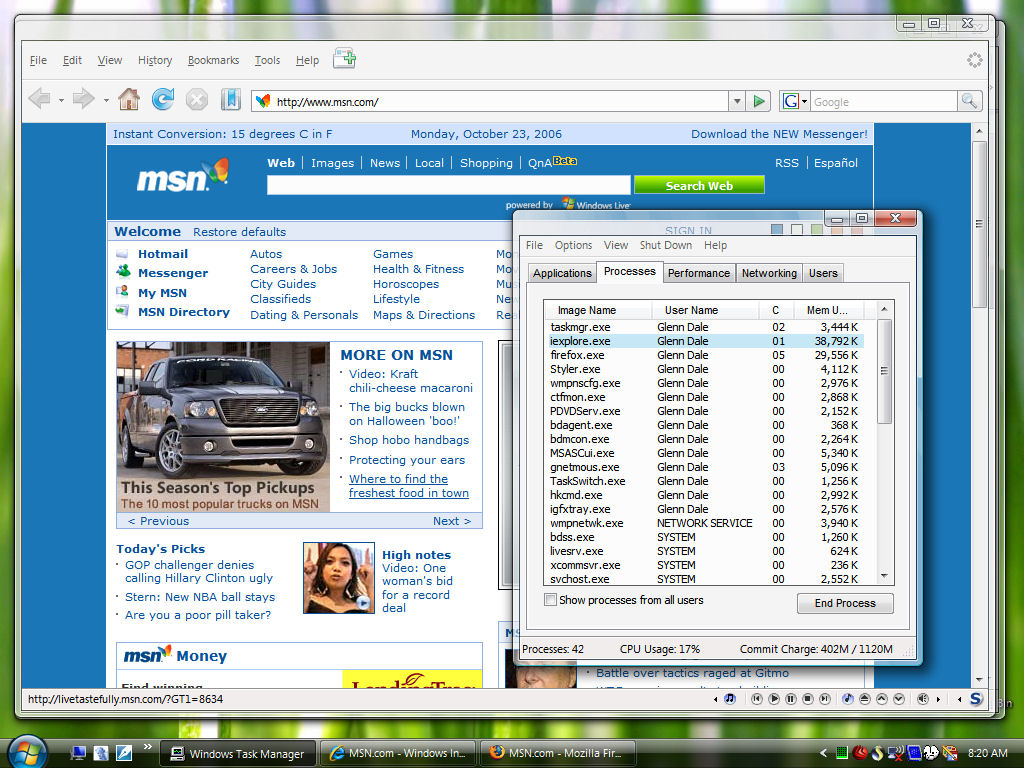Click scroll-down arrow of process list
Viewport: 1024px width, 768px height.
[x=884, y=576]
